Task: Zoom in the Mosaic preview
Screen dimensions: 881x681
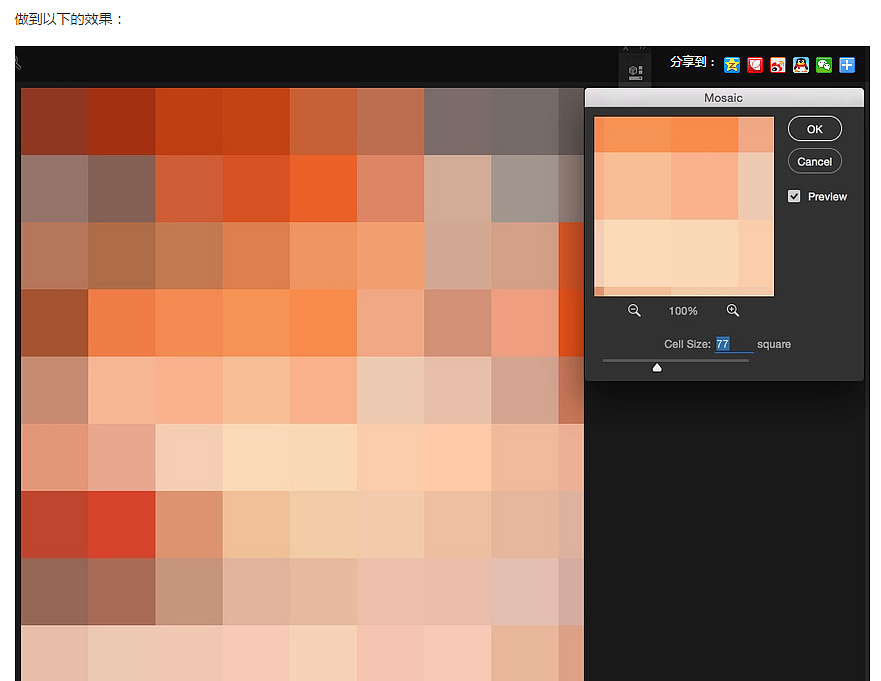Action: tap(733, 310)
